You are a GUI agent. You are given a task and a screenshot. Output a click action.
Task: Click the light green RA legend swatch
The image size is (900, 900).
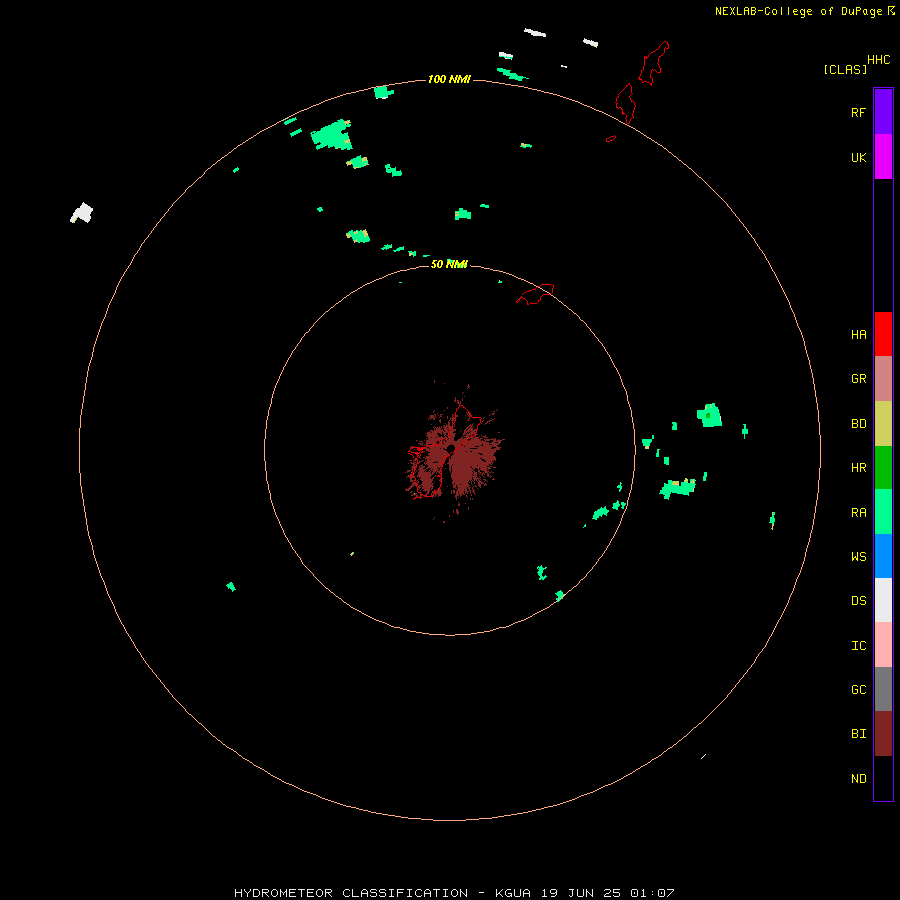(883, 512)
